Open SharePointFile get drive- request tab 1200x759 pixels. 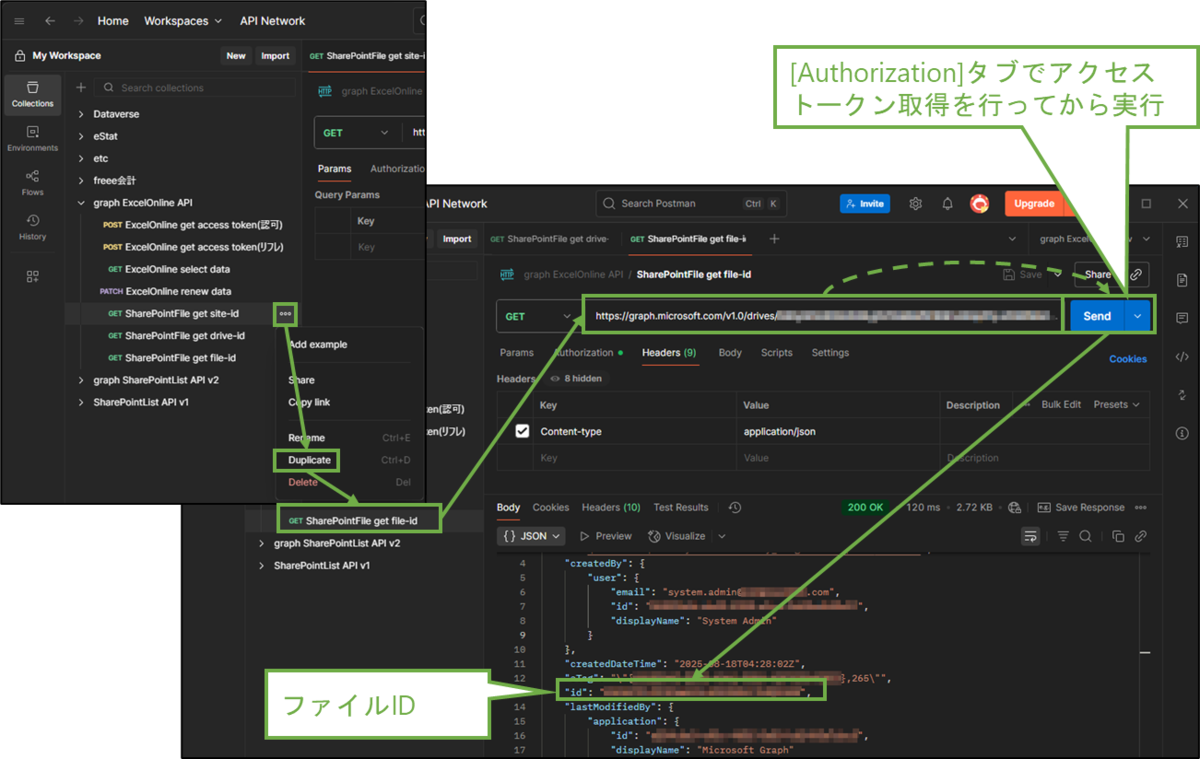click(549, 239)
